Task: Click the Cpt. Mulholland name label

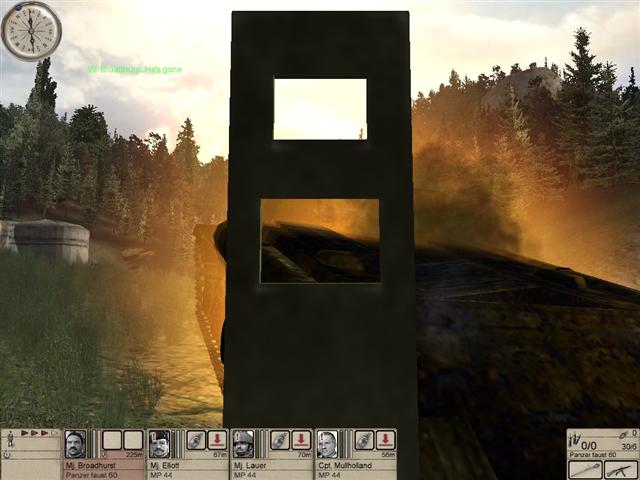Action: pyautogui.click(x=345, y=466)
